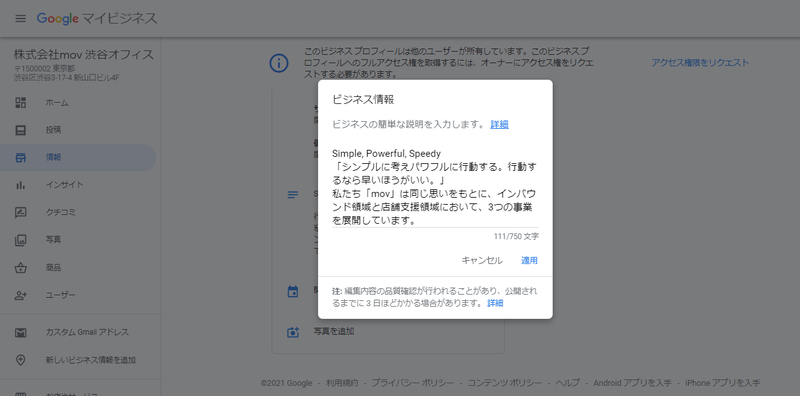Click 適用 to apply description
This screenshot has width=800, height=396.
click(x=529, y=260)
